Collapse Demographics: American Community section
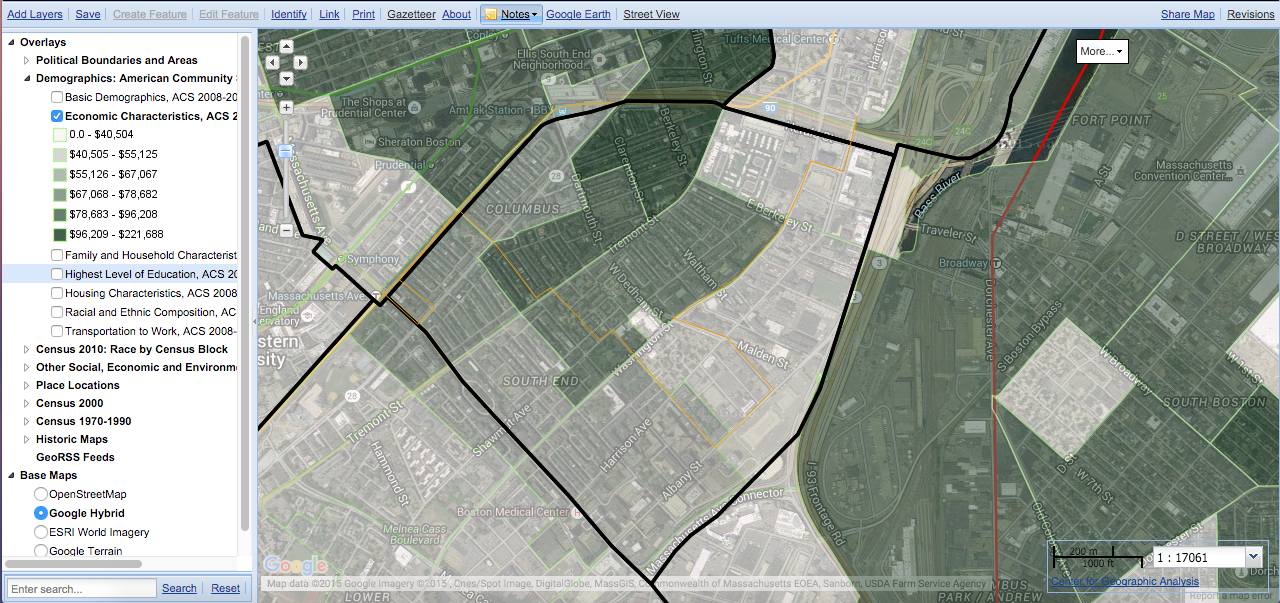The width and height of the screenshot is (1280, 603). click(27, 78)
